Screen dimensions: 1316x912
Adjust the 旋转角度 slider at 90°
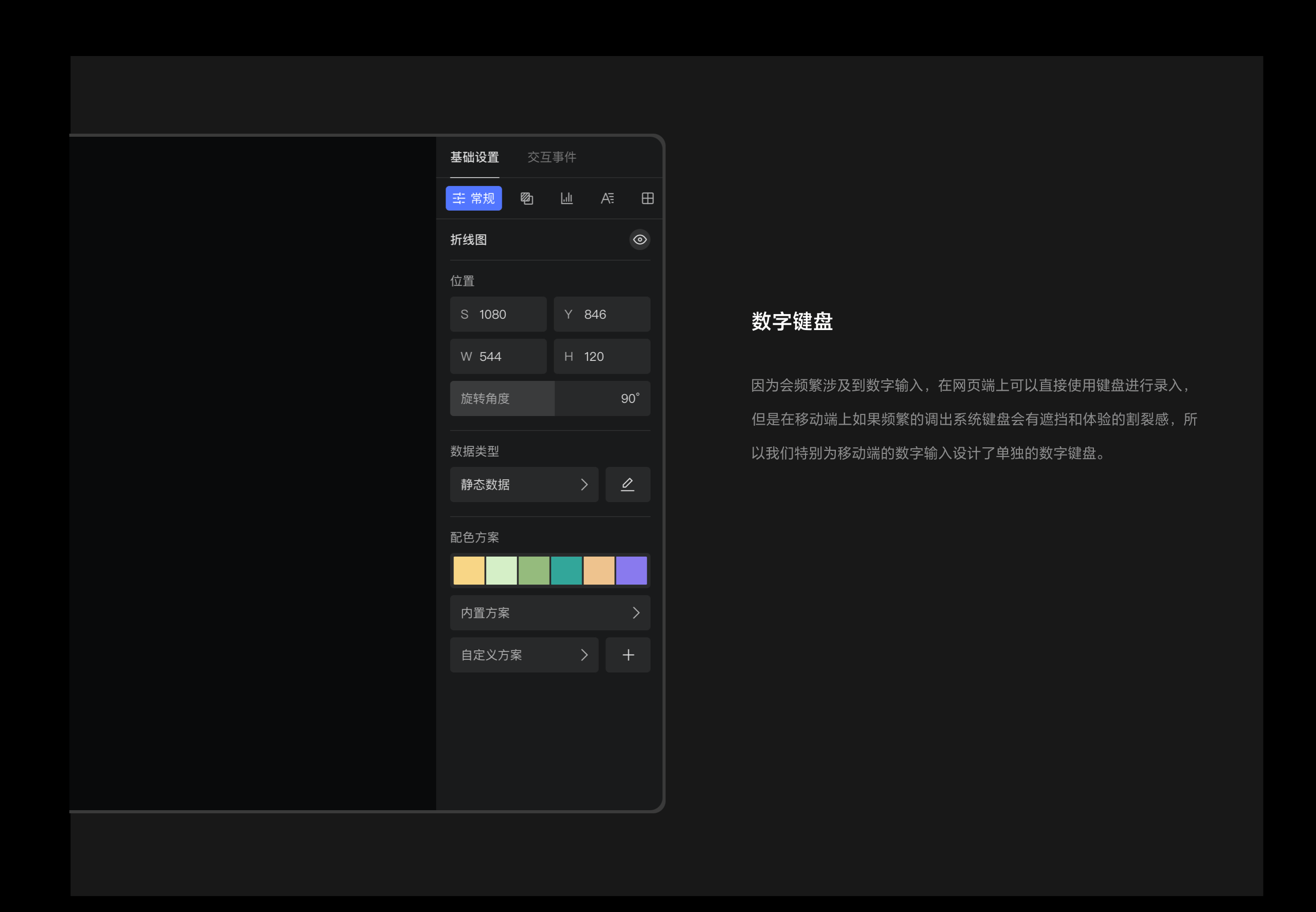click(550, 399)
